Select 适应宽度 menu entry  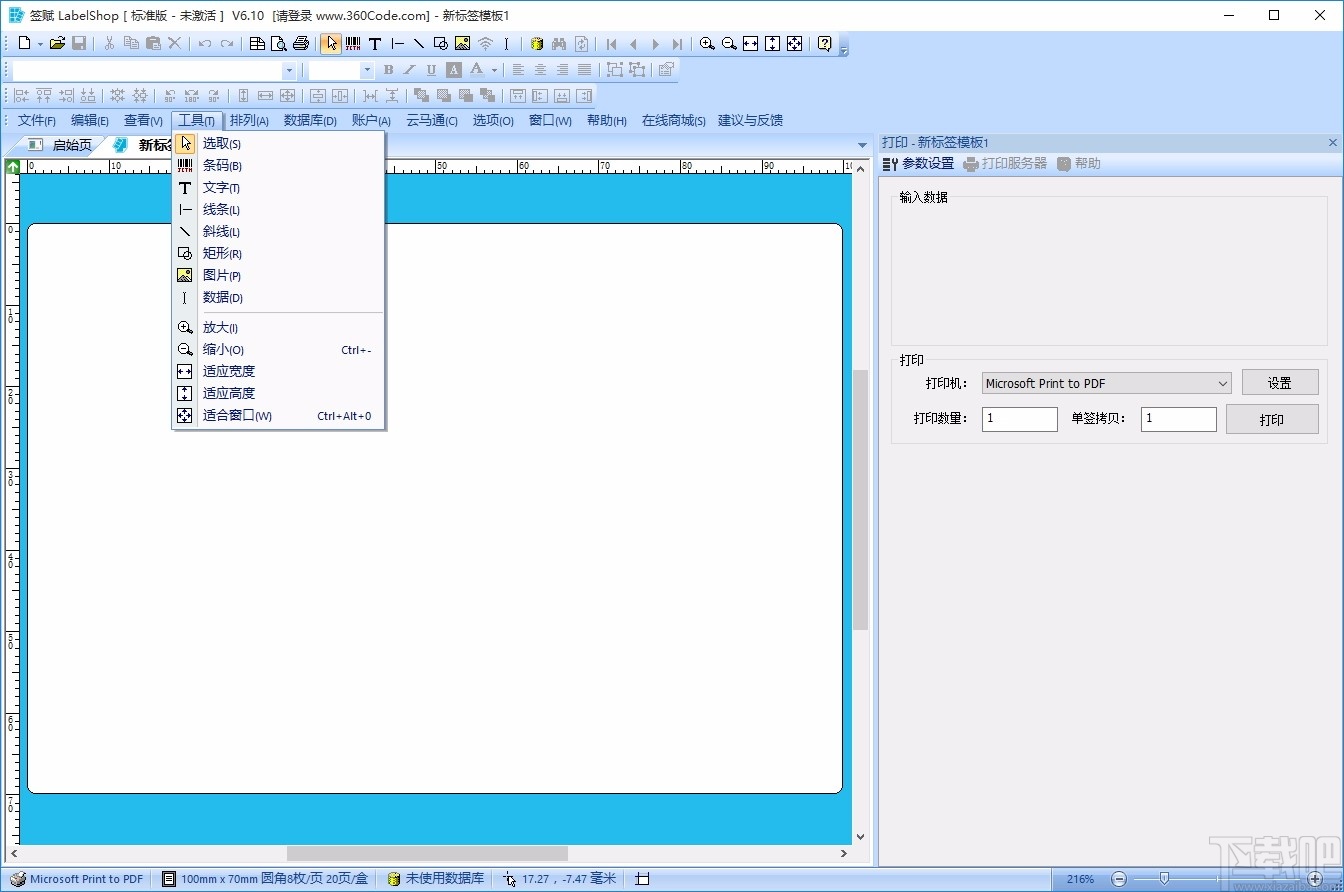point(279,372)
